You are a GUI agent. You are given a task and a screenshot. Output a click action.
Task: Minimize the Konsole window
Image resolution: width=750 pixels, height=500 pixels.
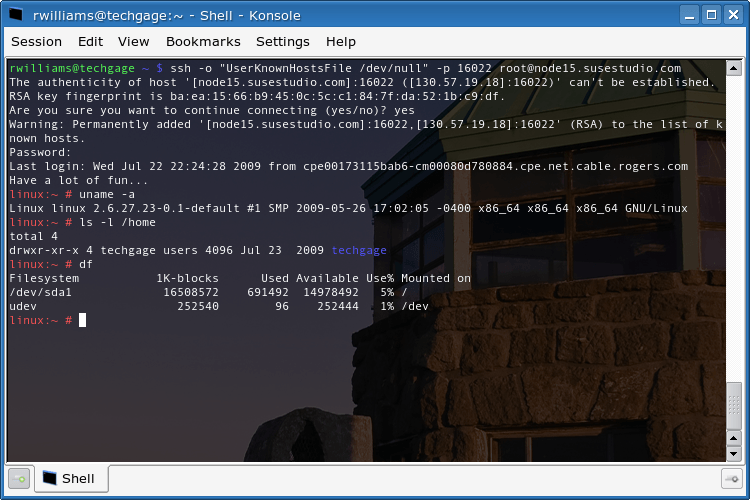[689, 15]
